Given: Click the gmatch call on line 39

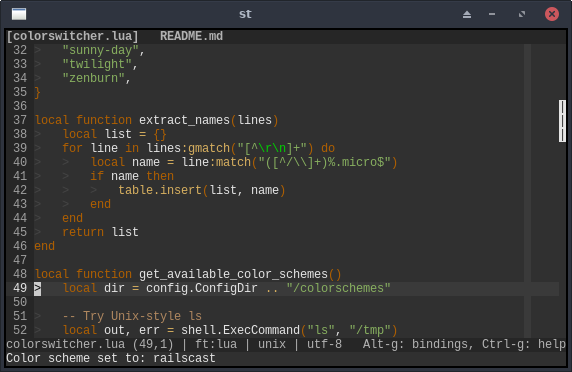Looking at the screenshot, I should [x=209, y=148].
